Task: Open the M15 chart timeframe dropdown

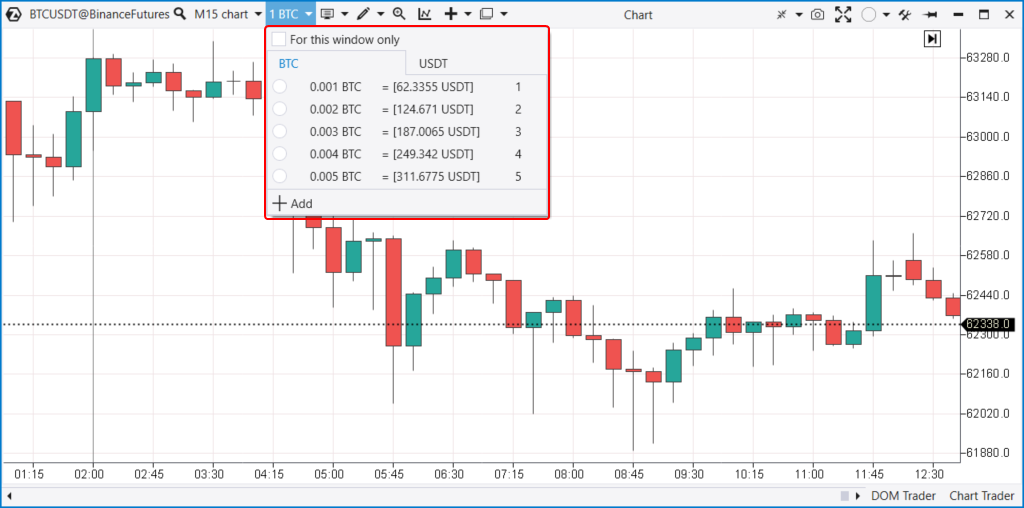Action: [228, 14]
